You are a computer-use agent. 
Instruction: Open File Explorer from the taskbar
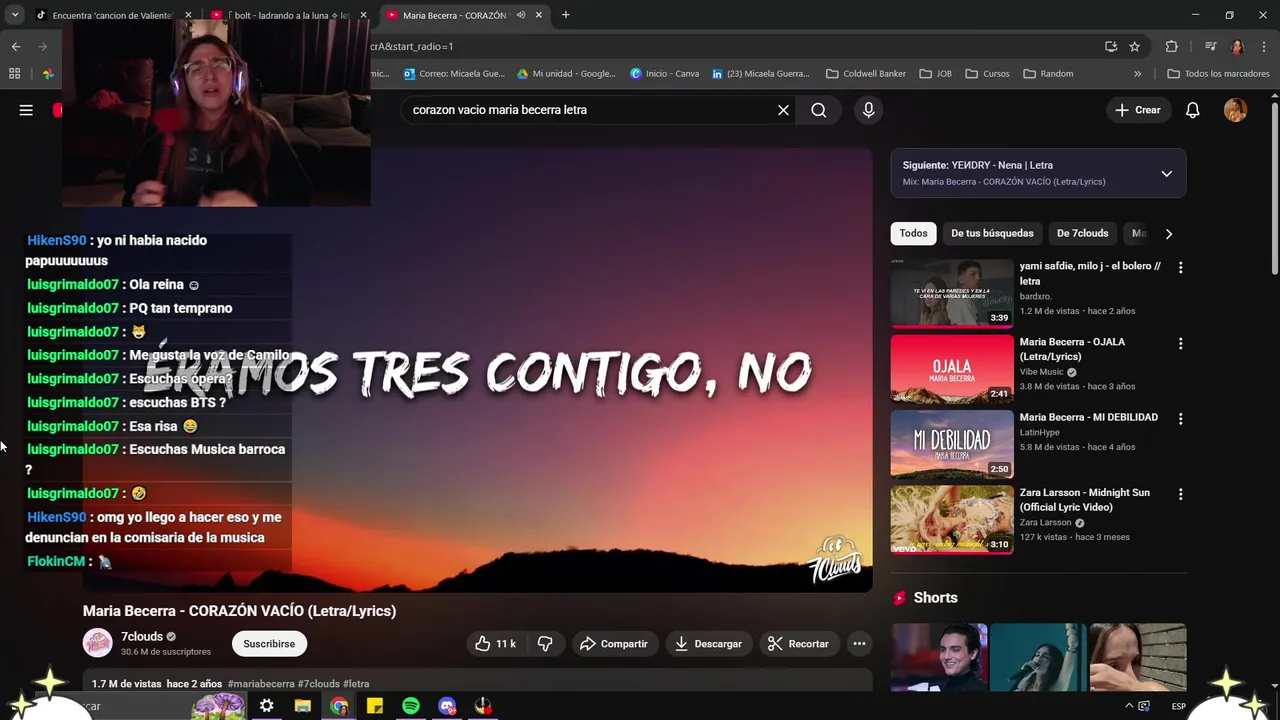pyautogui.click(x=303, y=706)
